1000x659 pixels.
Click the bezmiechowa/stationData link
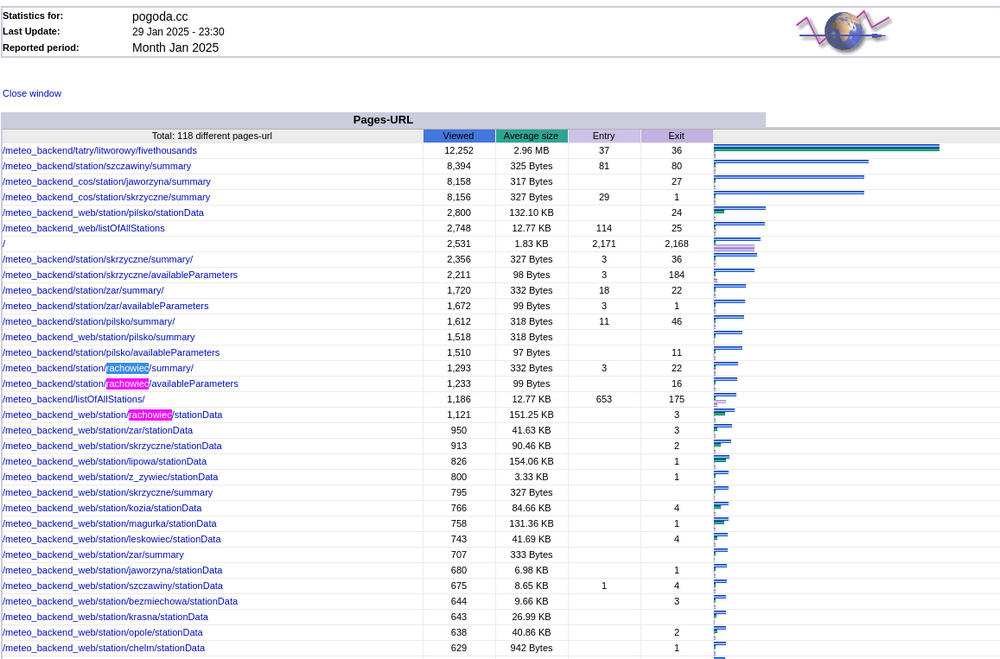120,601
